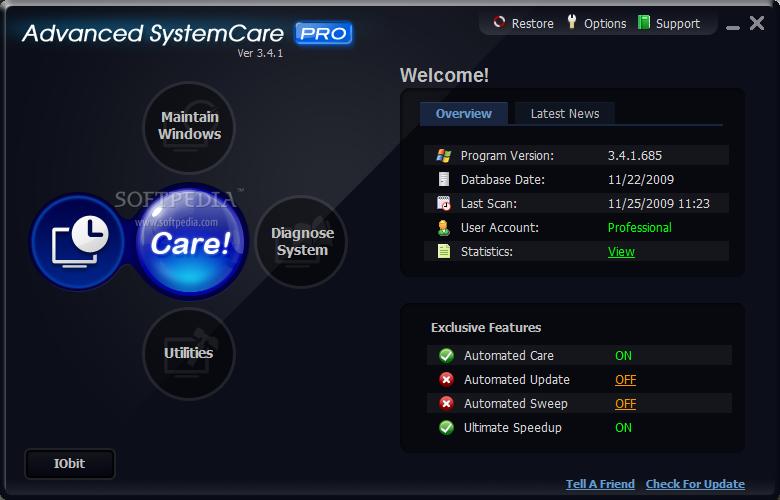Open the Diagnose System module
Screen dimensions: 780x500
[302, 242]
